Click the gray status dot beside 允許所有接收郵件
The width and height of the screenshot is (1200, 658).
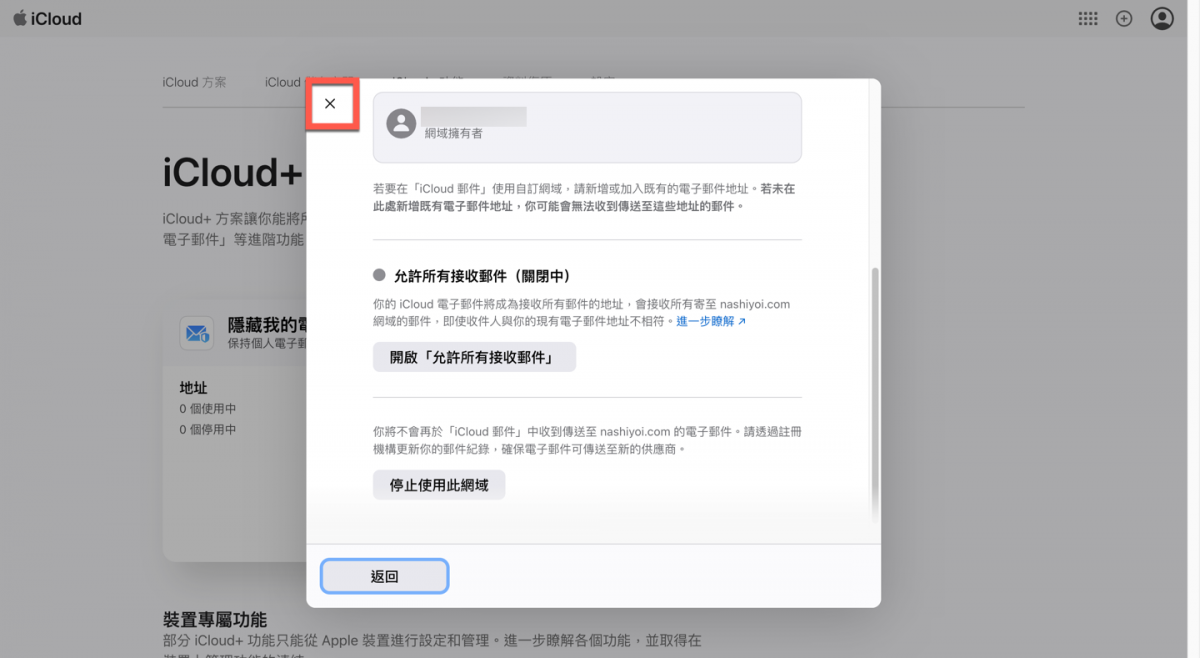[x=379, y=275]
